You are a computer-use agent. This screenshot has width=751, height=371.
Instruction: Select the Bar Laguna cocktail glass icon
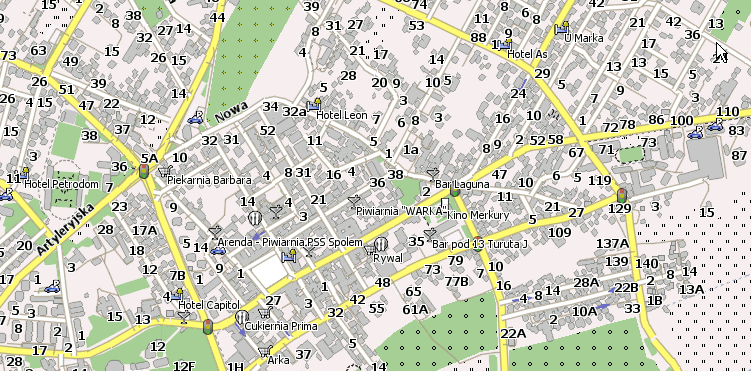coord(432,174)
